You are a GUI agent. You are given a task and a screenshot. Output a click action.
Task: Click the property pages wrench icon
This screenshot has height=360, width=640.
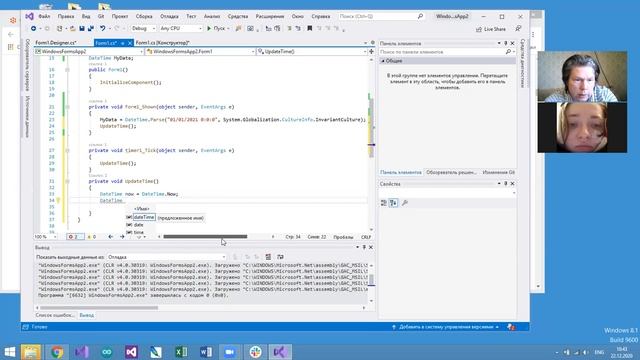coord(405,203)
